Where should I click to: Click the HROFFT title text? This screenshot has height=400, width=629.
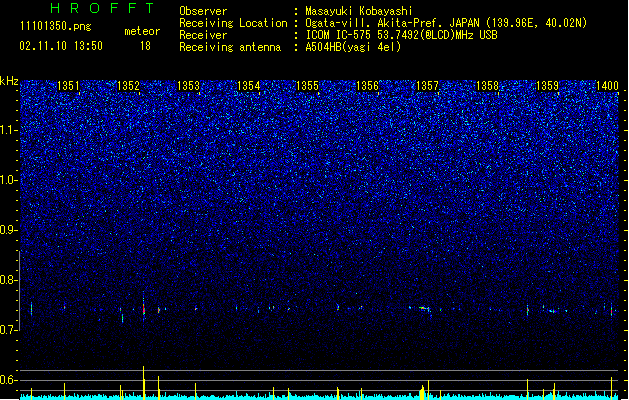point(103,8)
